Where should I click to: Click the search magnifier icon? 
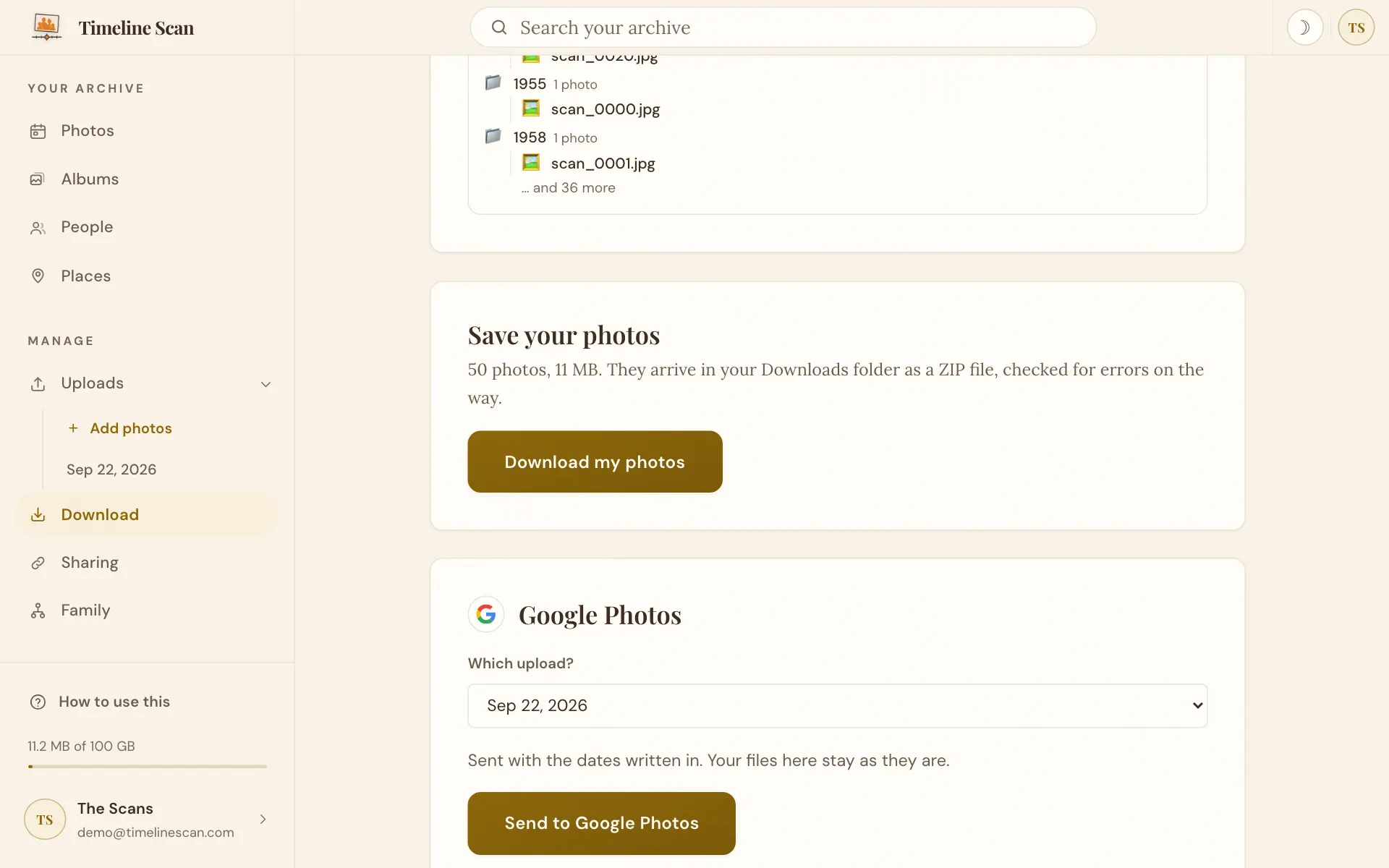pos(499,27)
